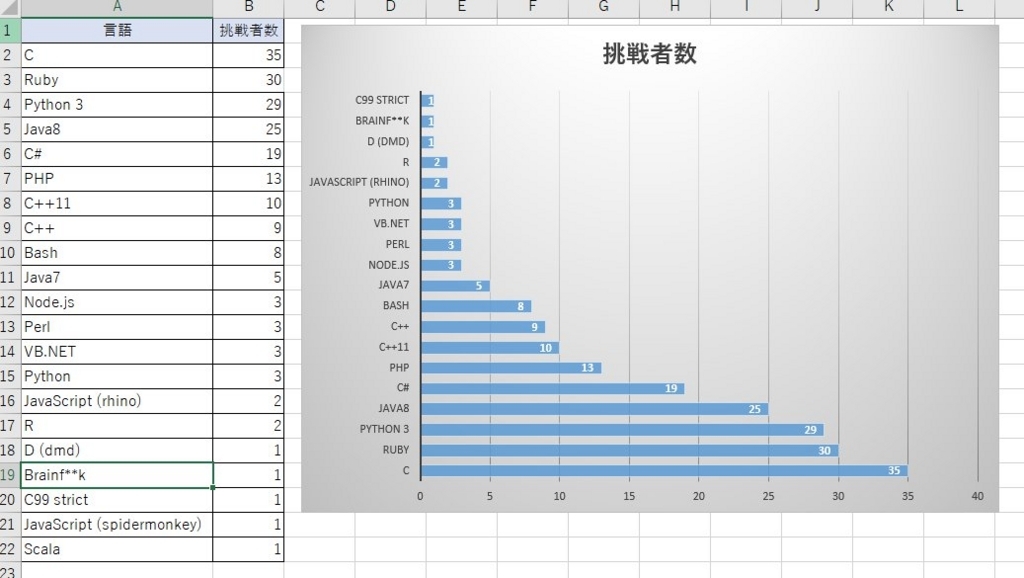
Task: Select the cell containing C#
Action: tap(117, 154)
